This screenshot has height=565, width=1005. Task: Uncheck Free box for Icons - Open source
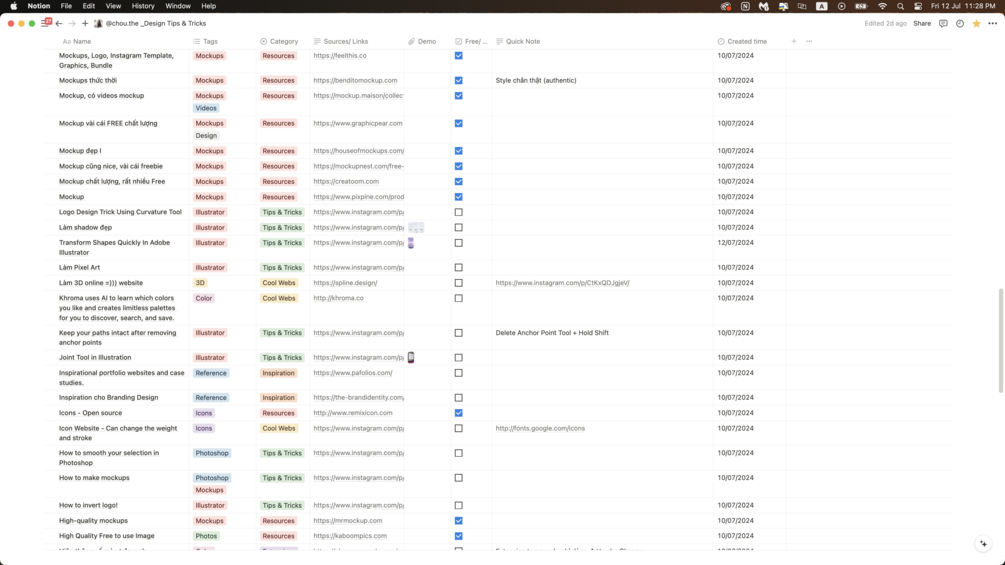[x=458, y=413]
